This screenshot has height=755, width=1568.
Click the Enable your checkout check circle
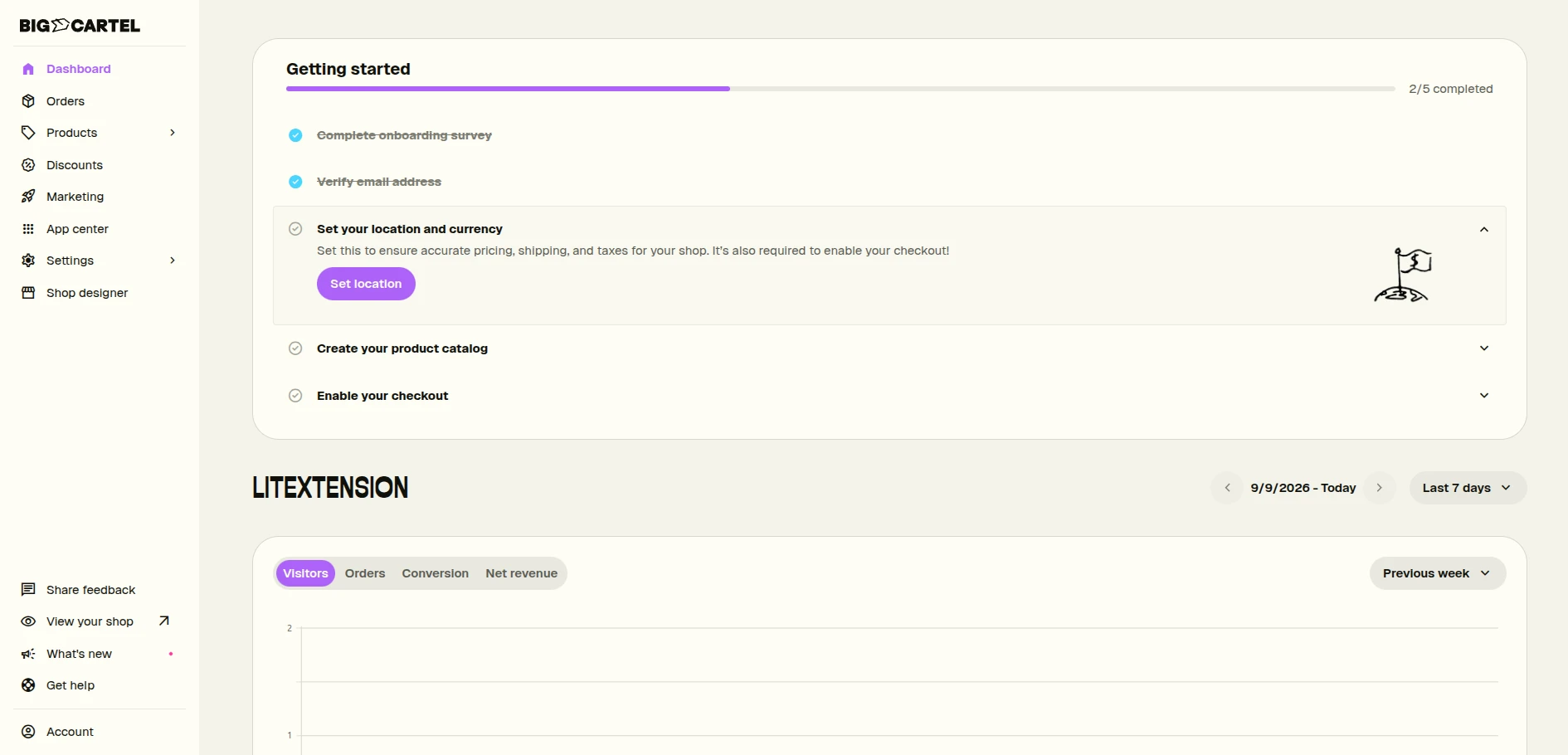pyautogui.click(x=295, y=396)
